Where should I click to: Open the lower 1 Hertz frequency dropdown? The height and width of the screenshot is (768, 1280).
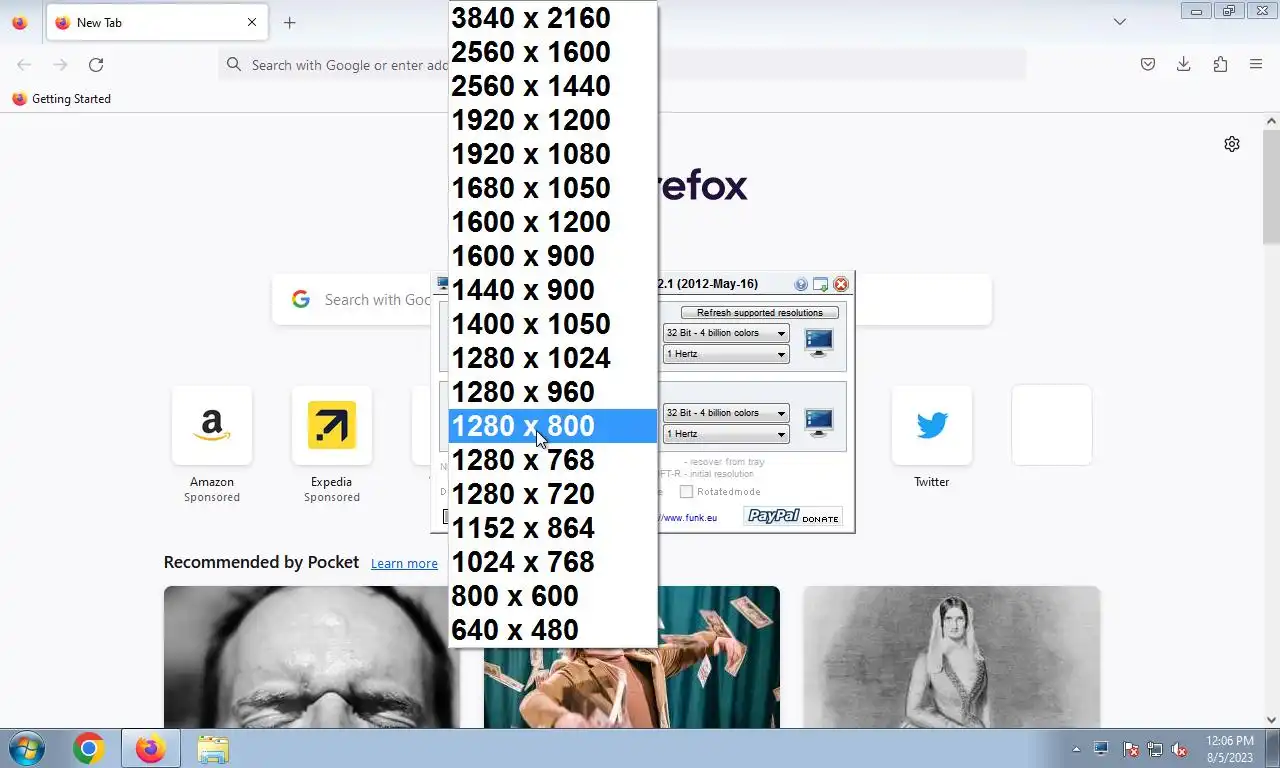click(x=726, y=434)
